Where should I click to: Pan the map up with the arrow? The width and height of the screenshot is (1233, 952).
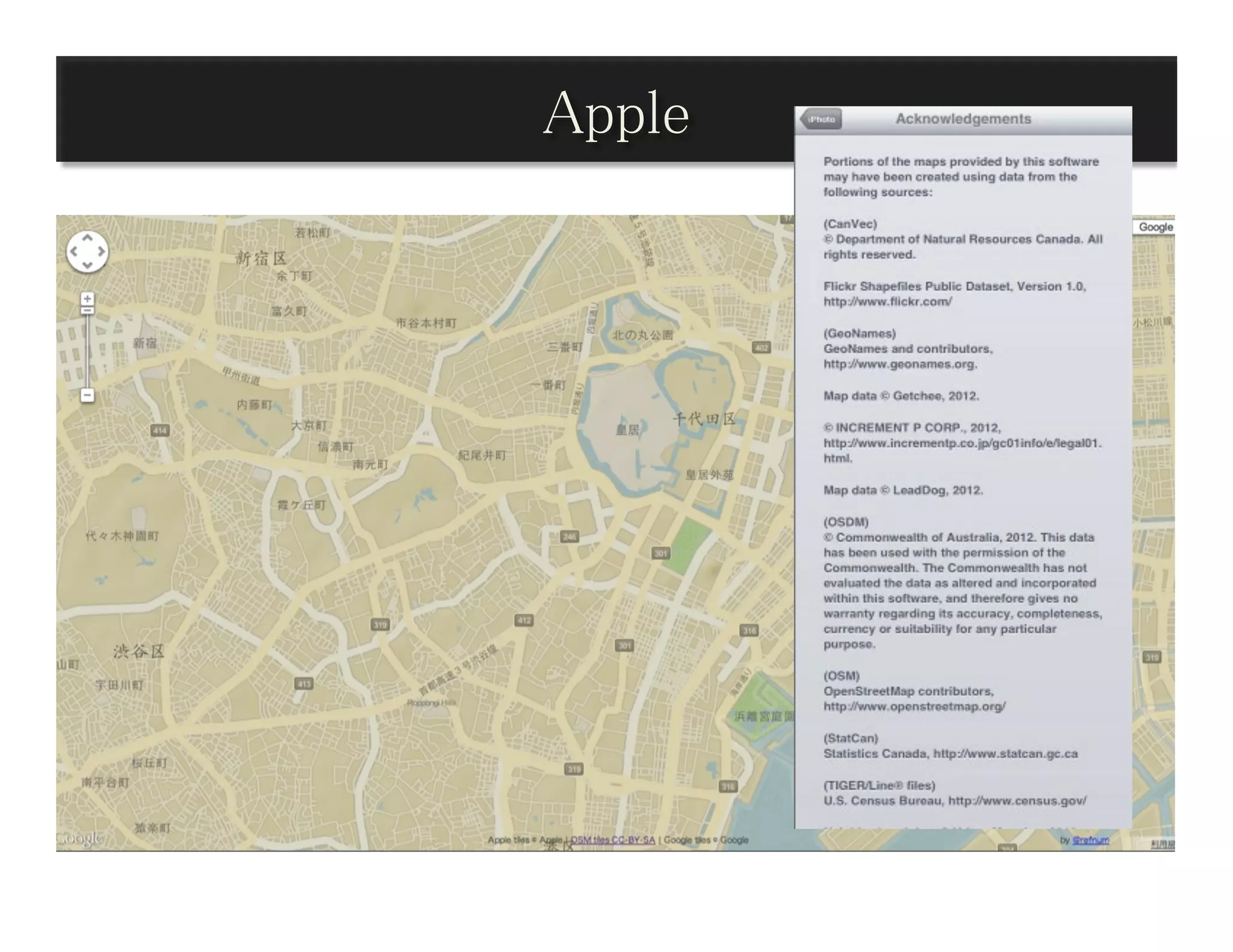[87, 238]
